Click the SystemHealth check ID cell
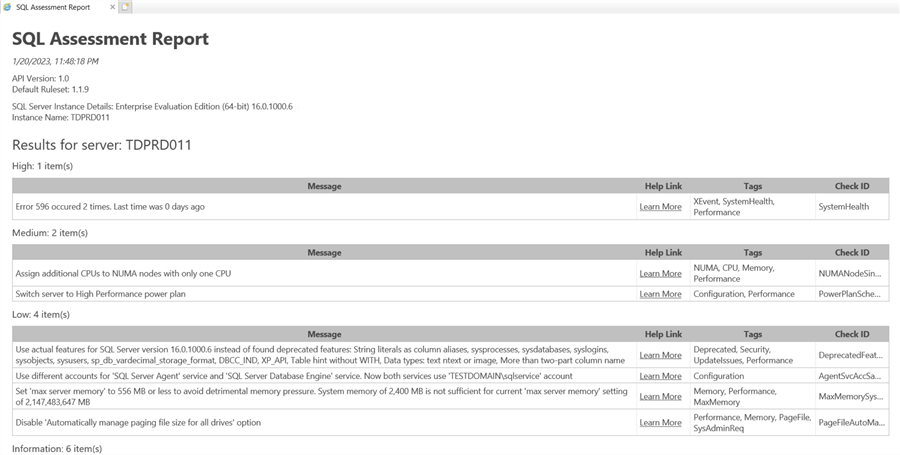Image resolution: width=900 pixels, height=455 pixels. click(x=852, y=207)
